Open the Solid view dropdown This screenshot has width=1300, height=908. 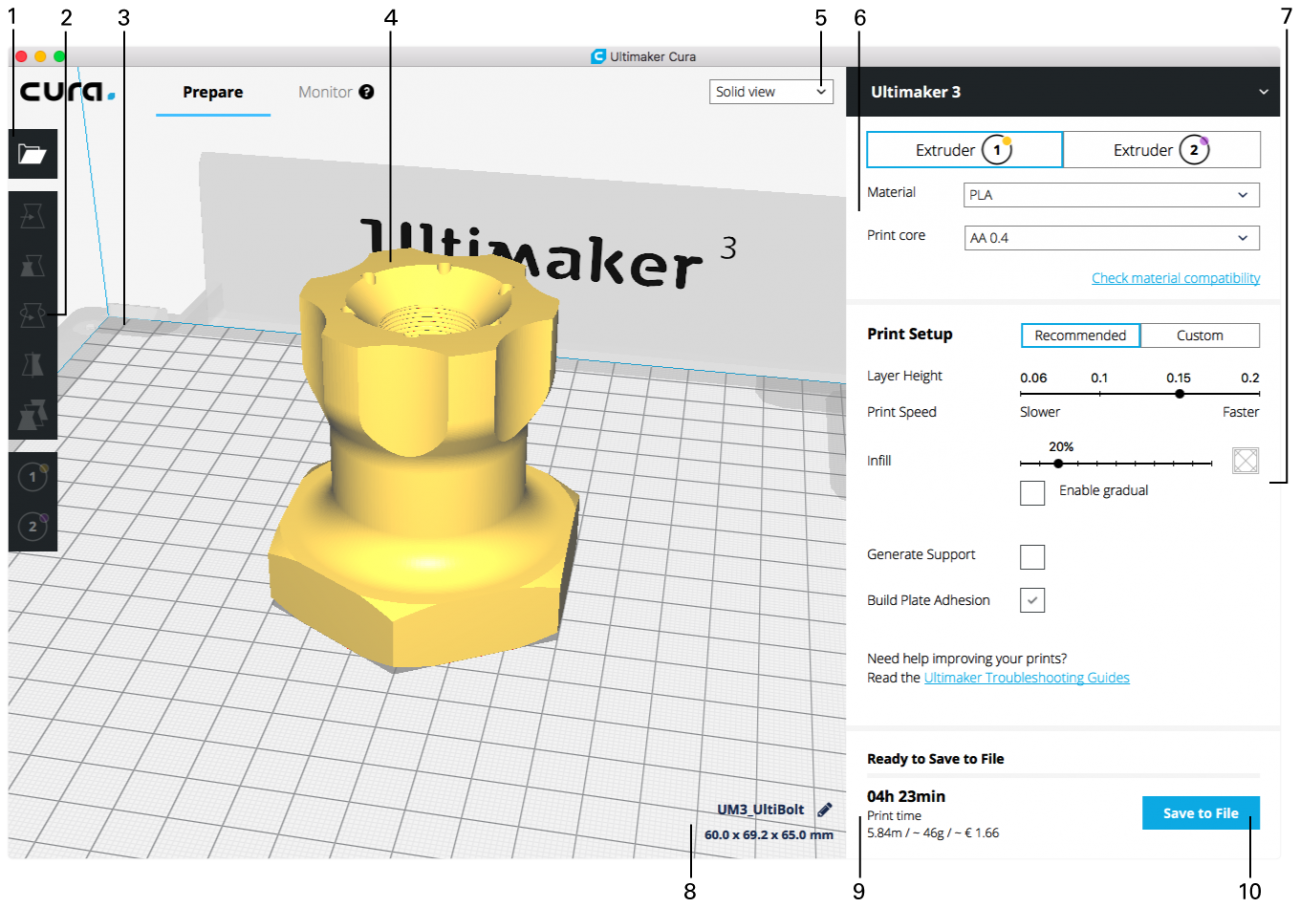(770, 92)
